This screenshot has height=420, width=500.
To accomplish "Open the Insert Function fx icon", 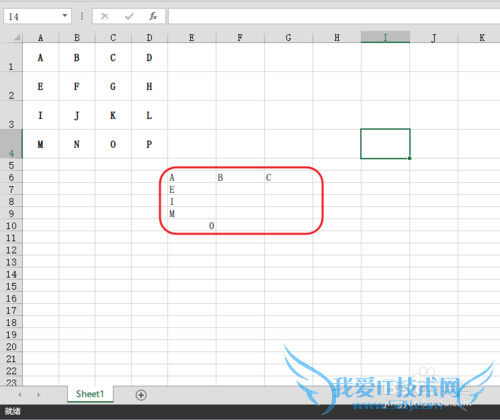I will (x=153, y=16).
